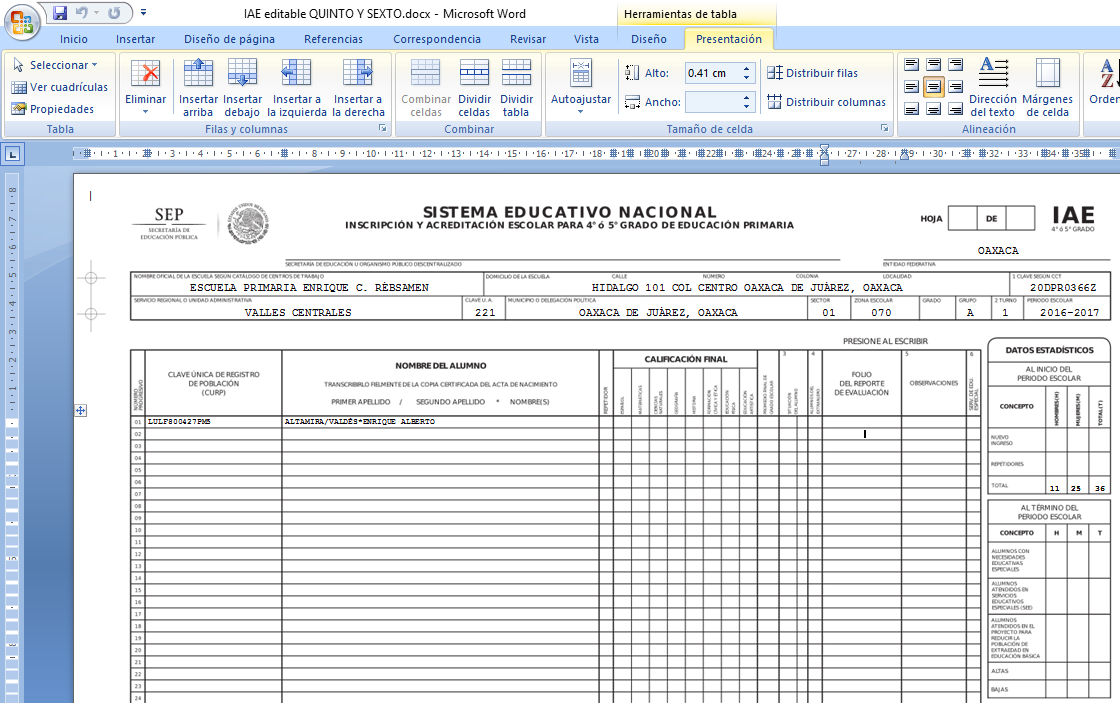
Task: Select center alignment for cell
Action: (x=934, y=87)
